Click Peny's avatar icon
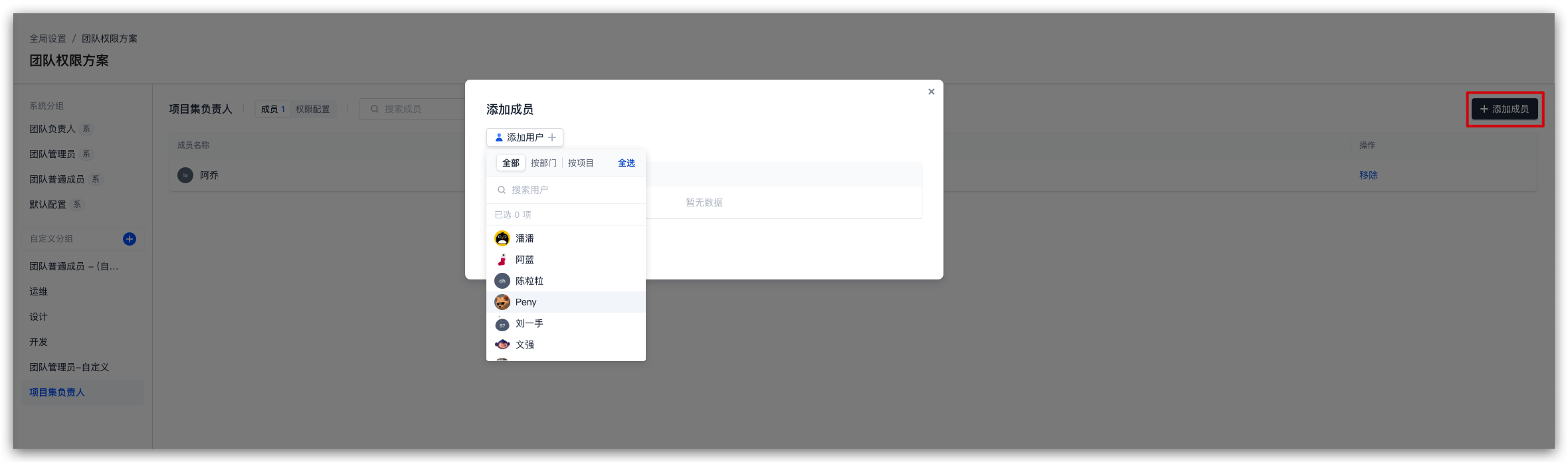Viewport: 1568px width, 462px height. pyautogui.click(x=502, y=302)
